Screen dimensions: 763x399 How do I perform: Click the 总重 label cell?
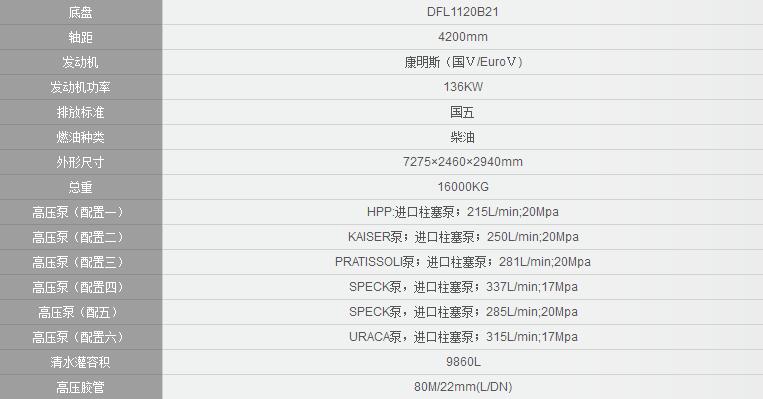click(81, 187)
